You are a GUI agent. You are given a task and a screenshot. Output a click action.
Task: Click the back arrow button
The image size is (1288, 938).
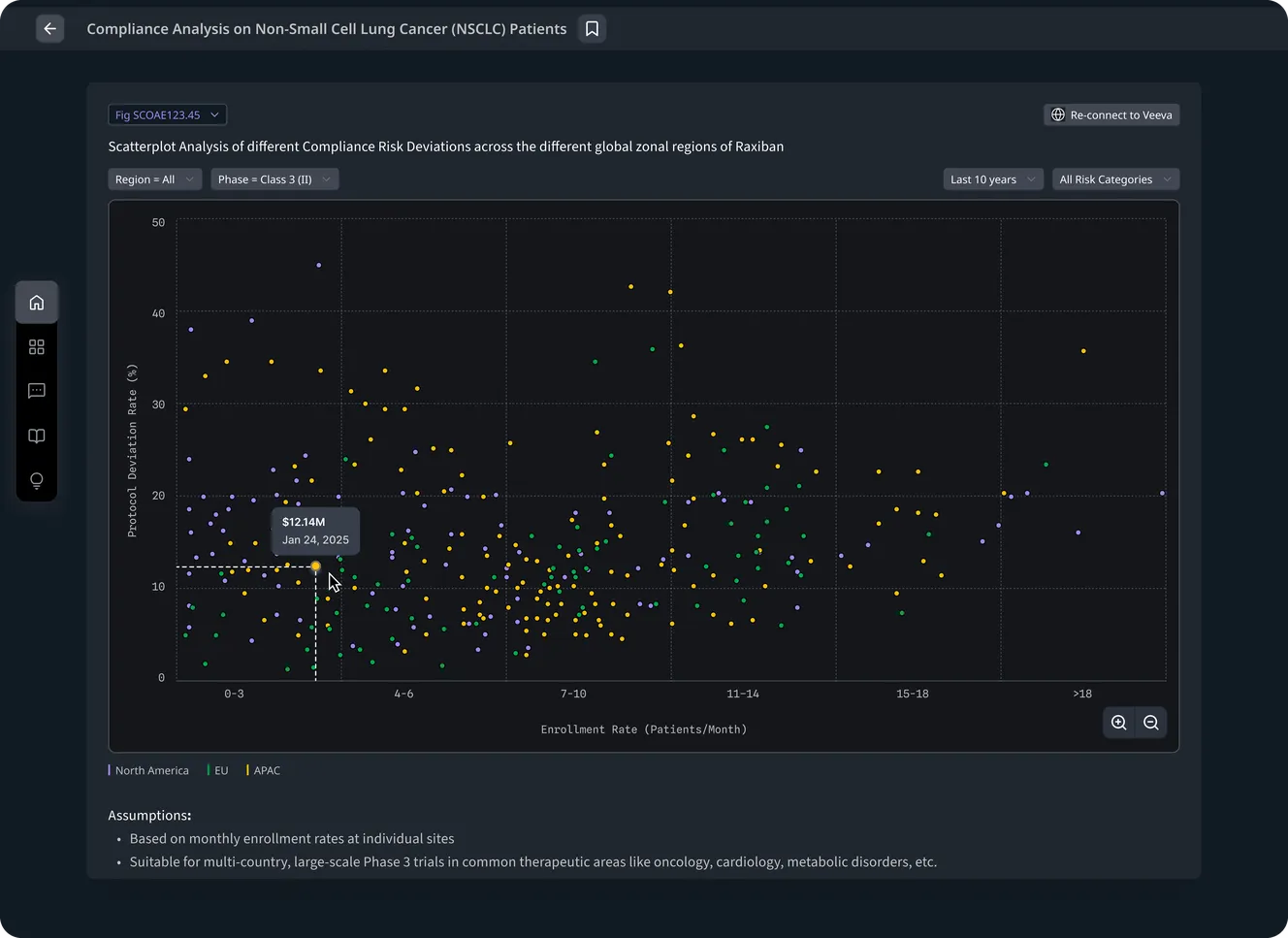point(49,29)
